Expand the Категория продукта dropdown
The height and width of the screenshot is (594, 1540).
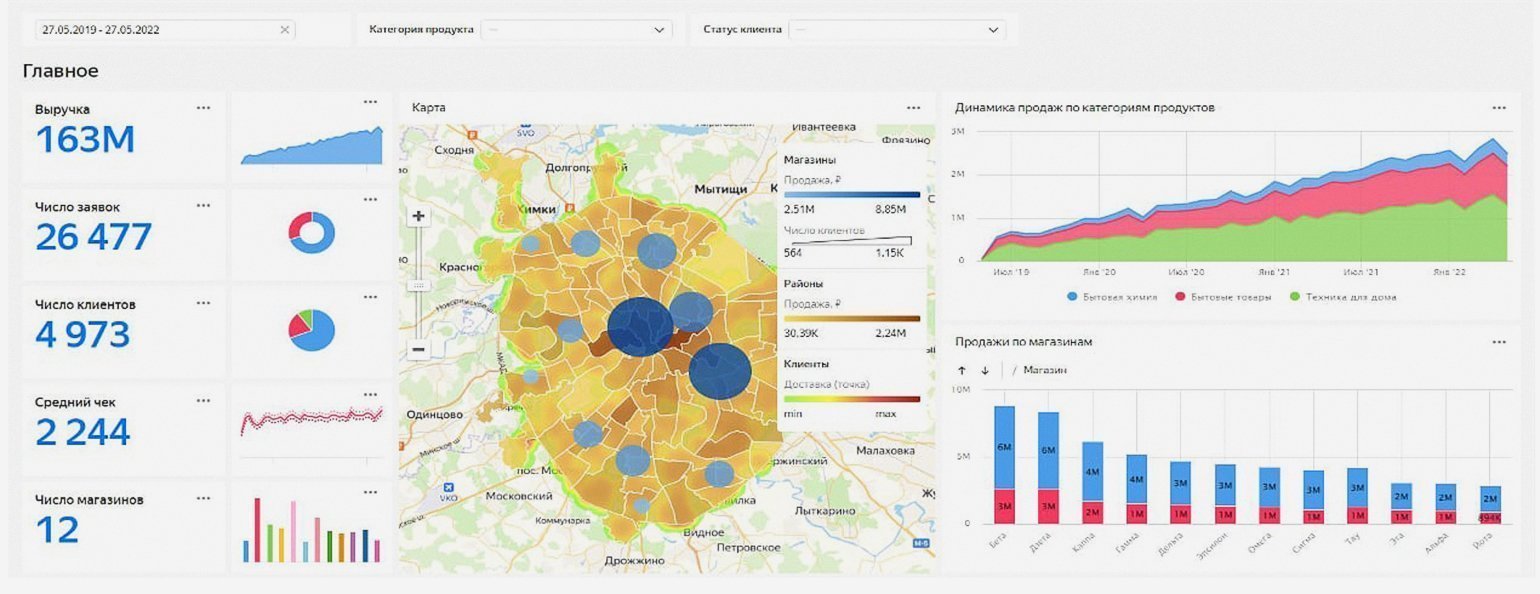coord(575,30)
